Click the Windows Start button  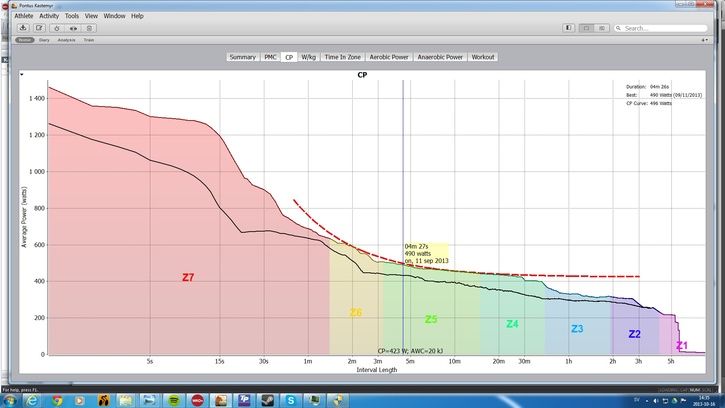pos(11,399)
